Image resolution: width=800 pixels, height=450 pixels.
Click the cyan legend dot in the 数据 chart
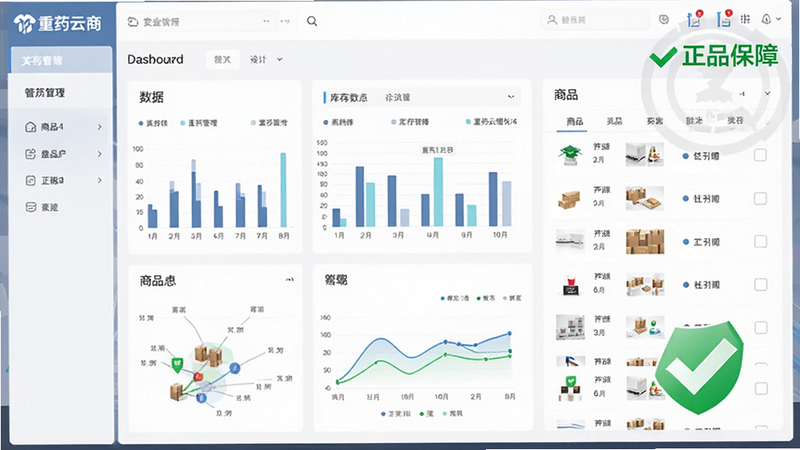183,123
